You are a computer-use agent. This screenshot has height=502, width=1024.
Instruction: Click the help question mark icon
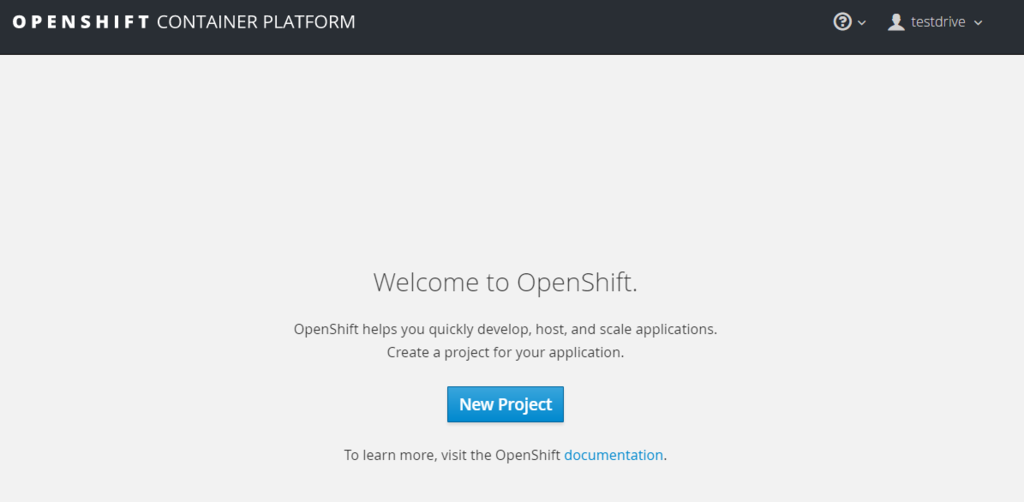click(x=842, y=22)
